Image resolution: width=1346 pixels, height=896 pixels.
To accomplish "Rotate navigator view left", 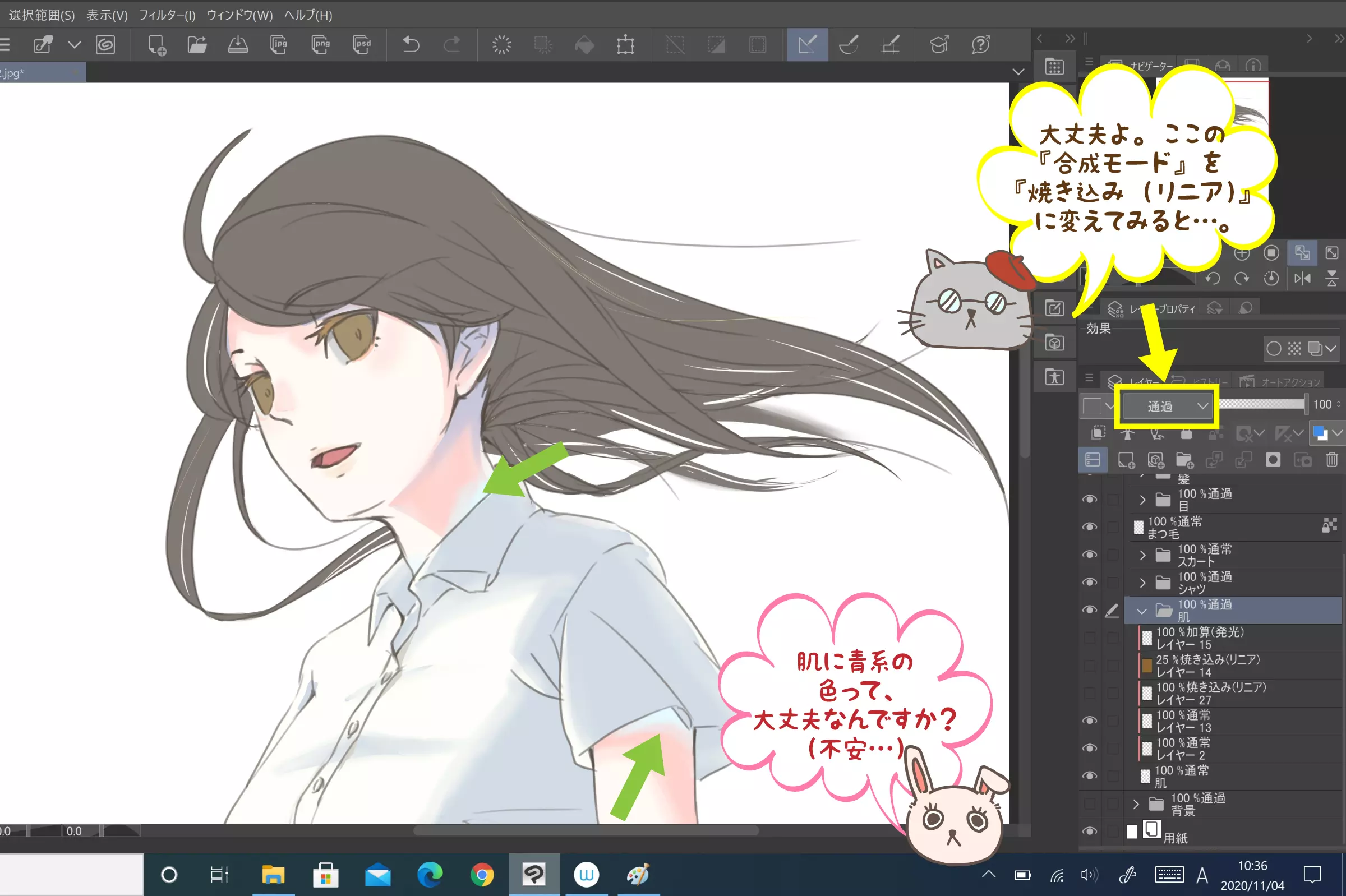I will (1213, 278).
